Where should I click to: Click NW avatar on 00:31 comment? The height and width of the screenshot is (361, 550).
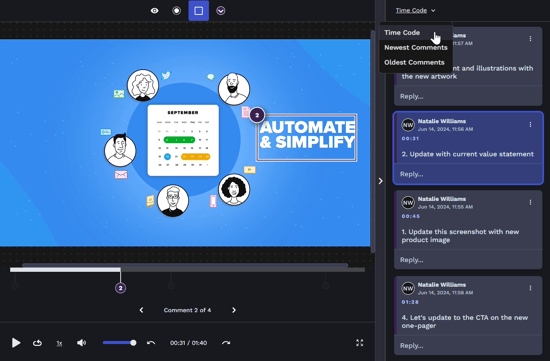point(408,125)
